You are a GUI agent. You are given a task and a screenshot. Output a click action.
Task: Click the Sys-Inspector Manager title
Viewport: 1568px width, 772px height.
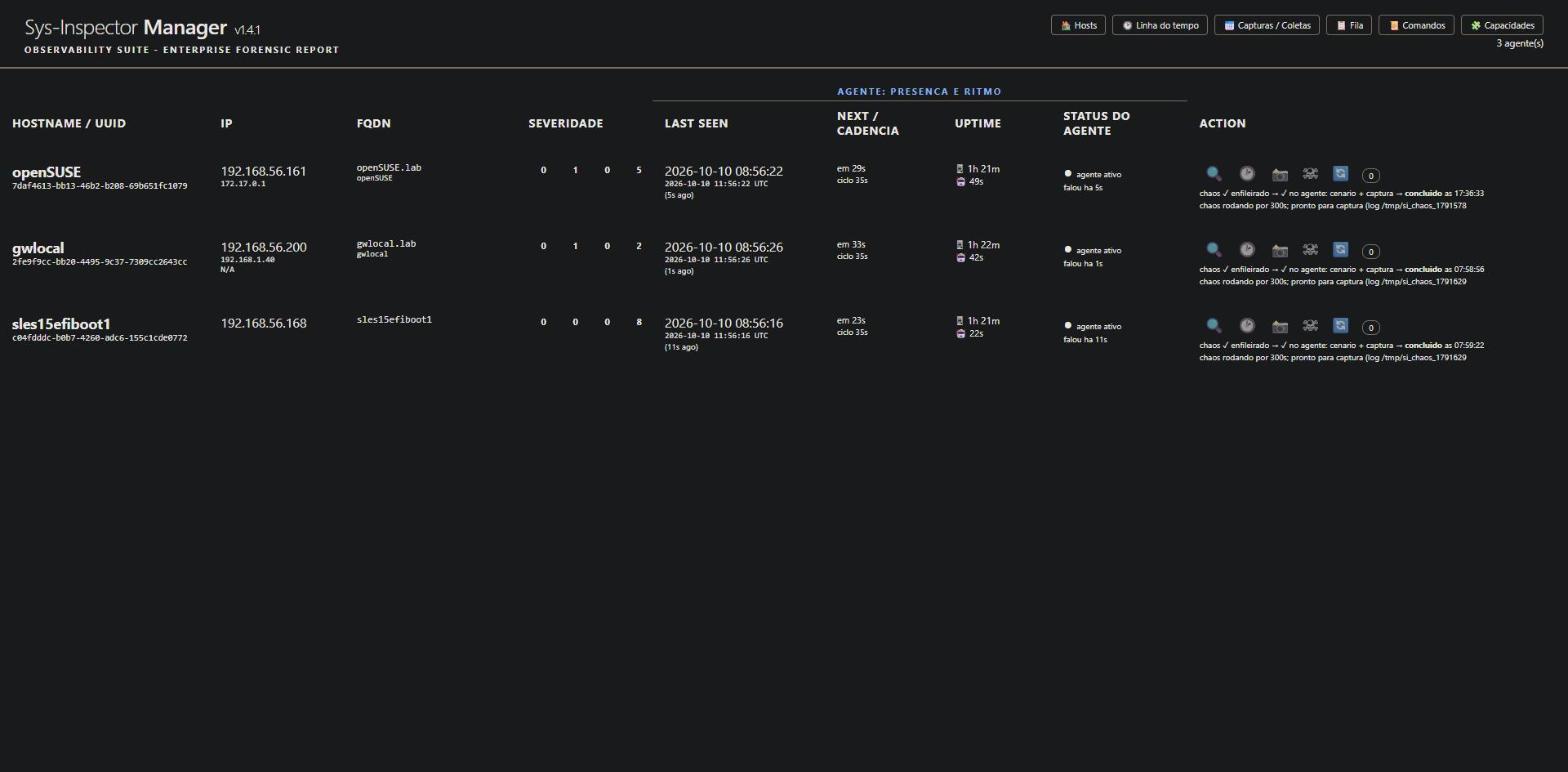125,27
